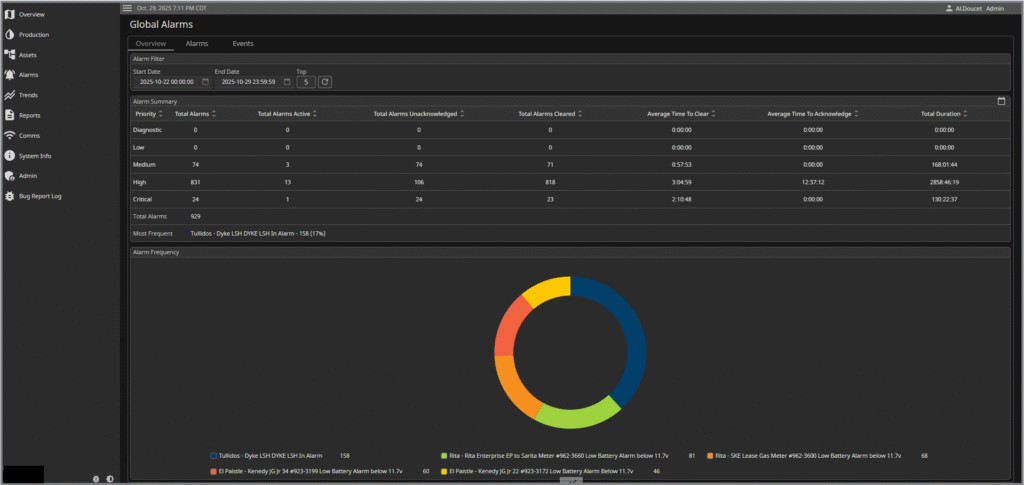This screenshot has height=485, width=1024.
Task: Sort by Total Alarms column
Action: click(214, 114)
